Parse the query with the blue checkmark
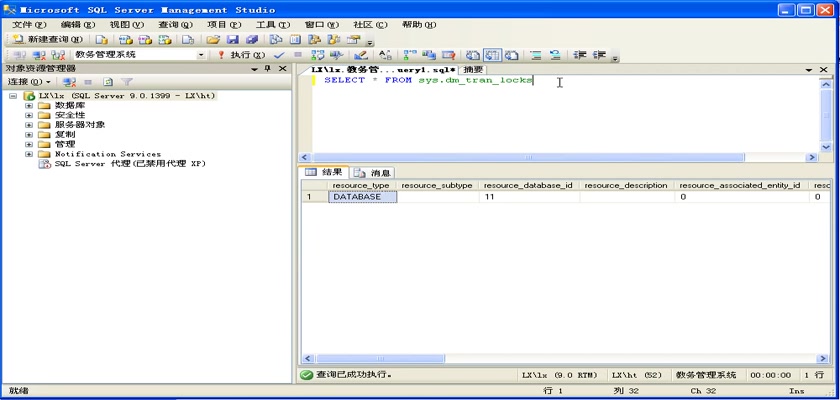The image size is (840, 400). click(279, 55)
